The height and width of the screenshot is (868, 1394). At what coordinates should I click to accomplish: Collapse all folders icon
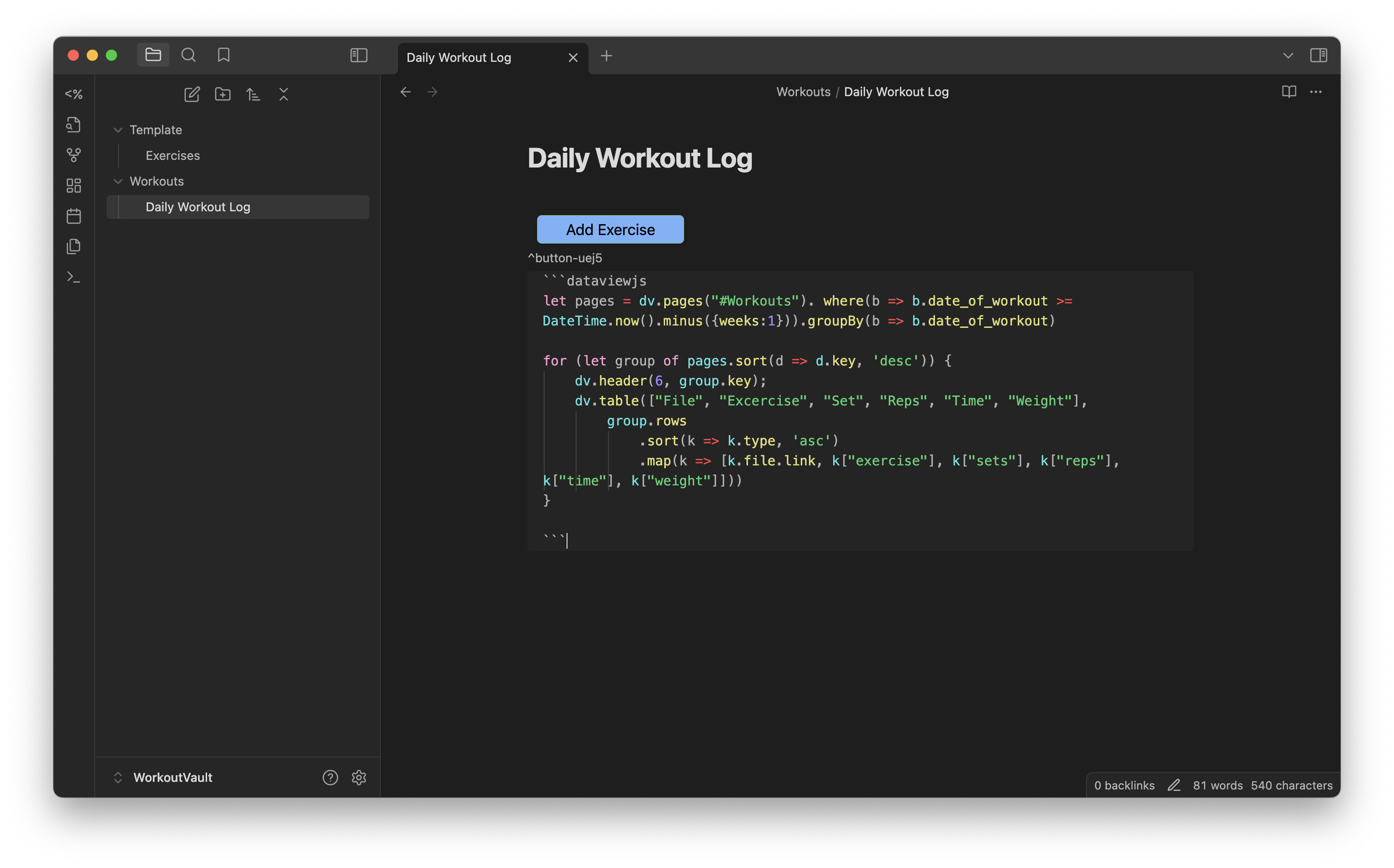click(284, 94)
